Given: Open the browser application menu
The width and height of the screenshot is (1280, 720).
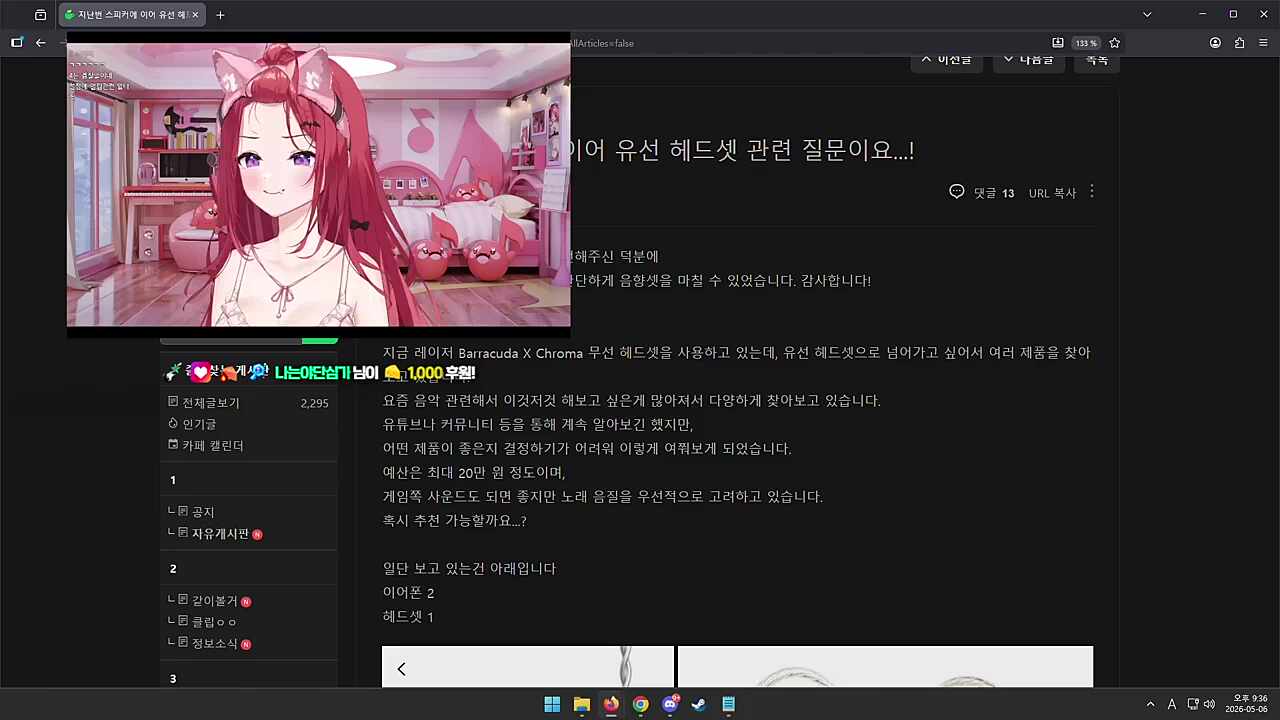Looking at the screenshot, I should tap(1263, 43).
